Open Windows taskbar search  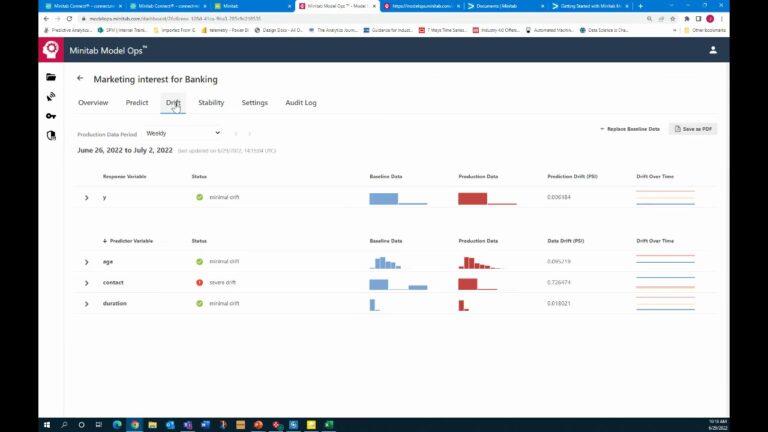[64, 425]
